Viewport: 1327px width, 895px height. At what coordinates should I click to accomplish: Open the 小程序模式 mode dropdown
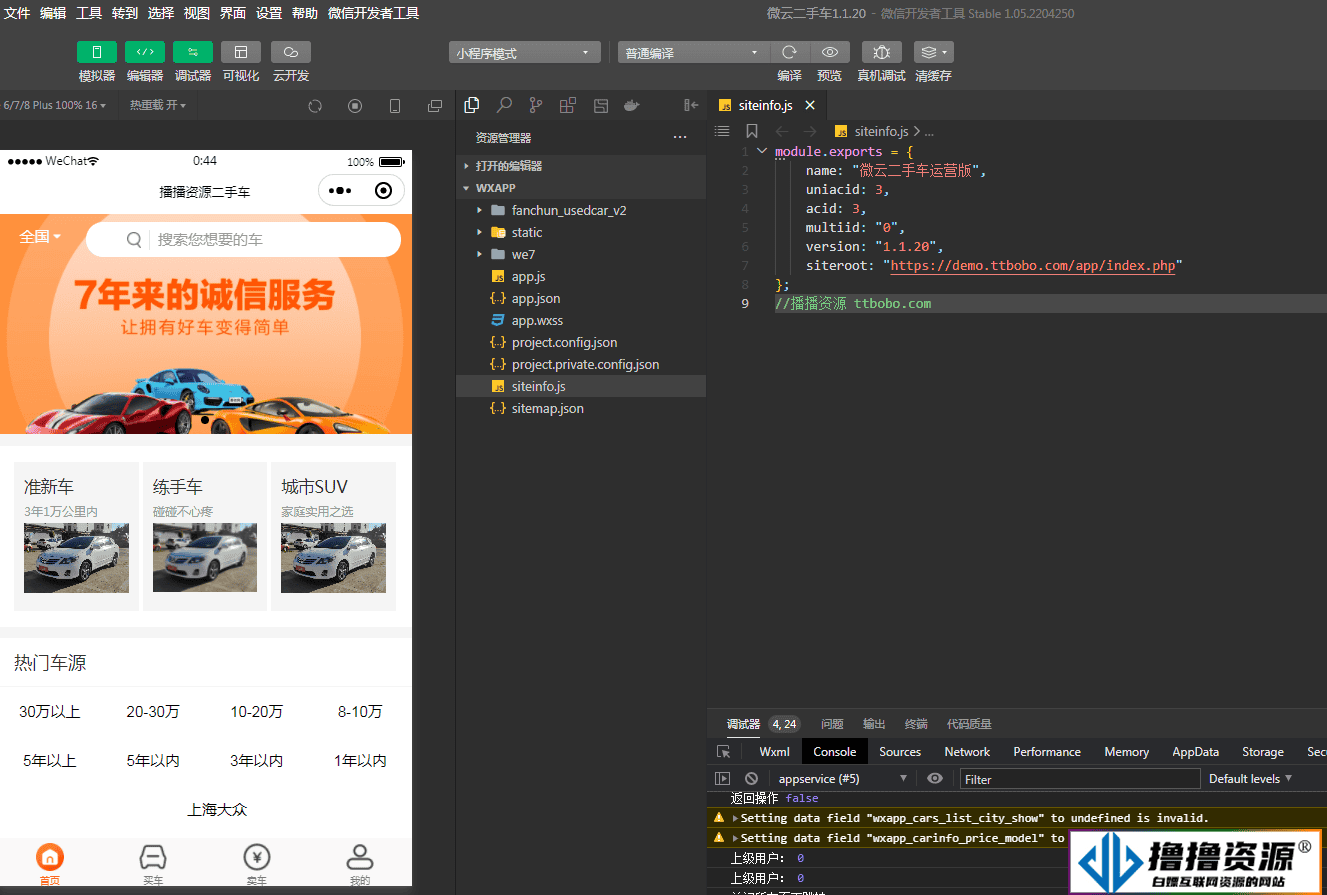pyautogui.click(x=525, y=53)
